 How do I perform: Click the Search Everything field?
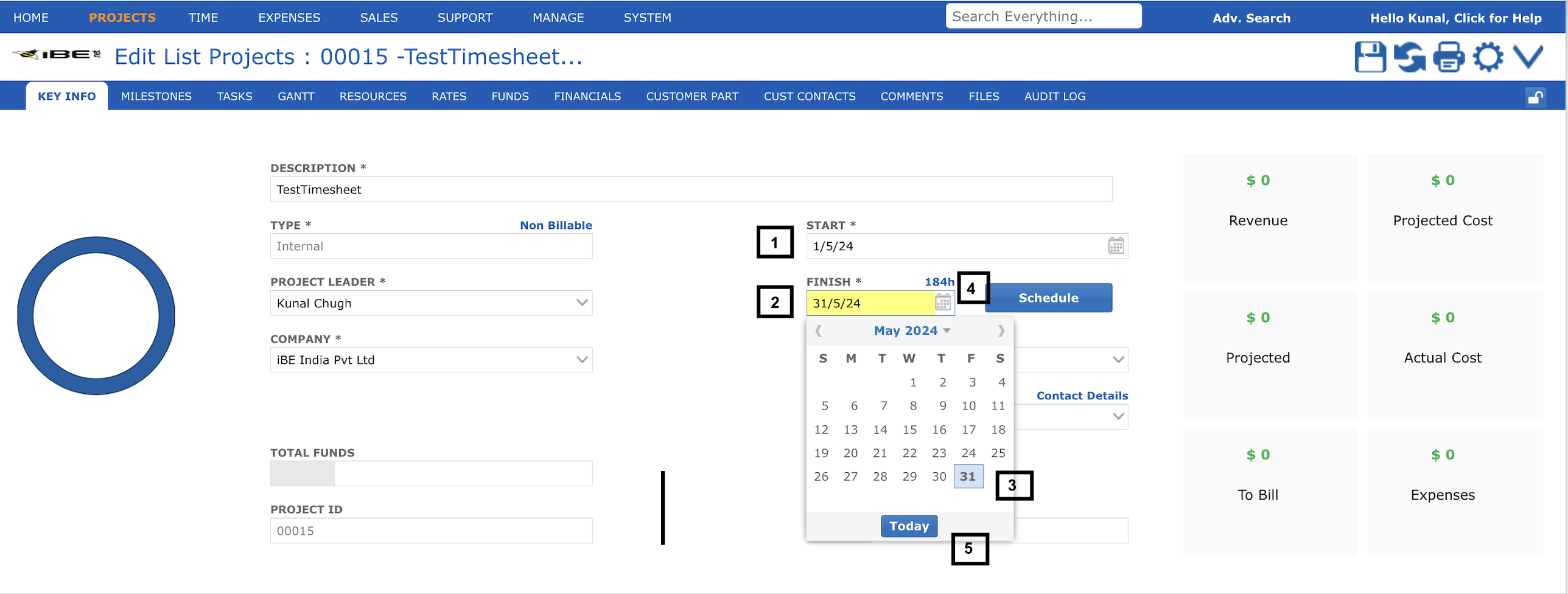click(x=1043, y=16)
